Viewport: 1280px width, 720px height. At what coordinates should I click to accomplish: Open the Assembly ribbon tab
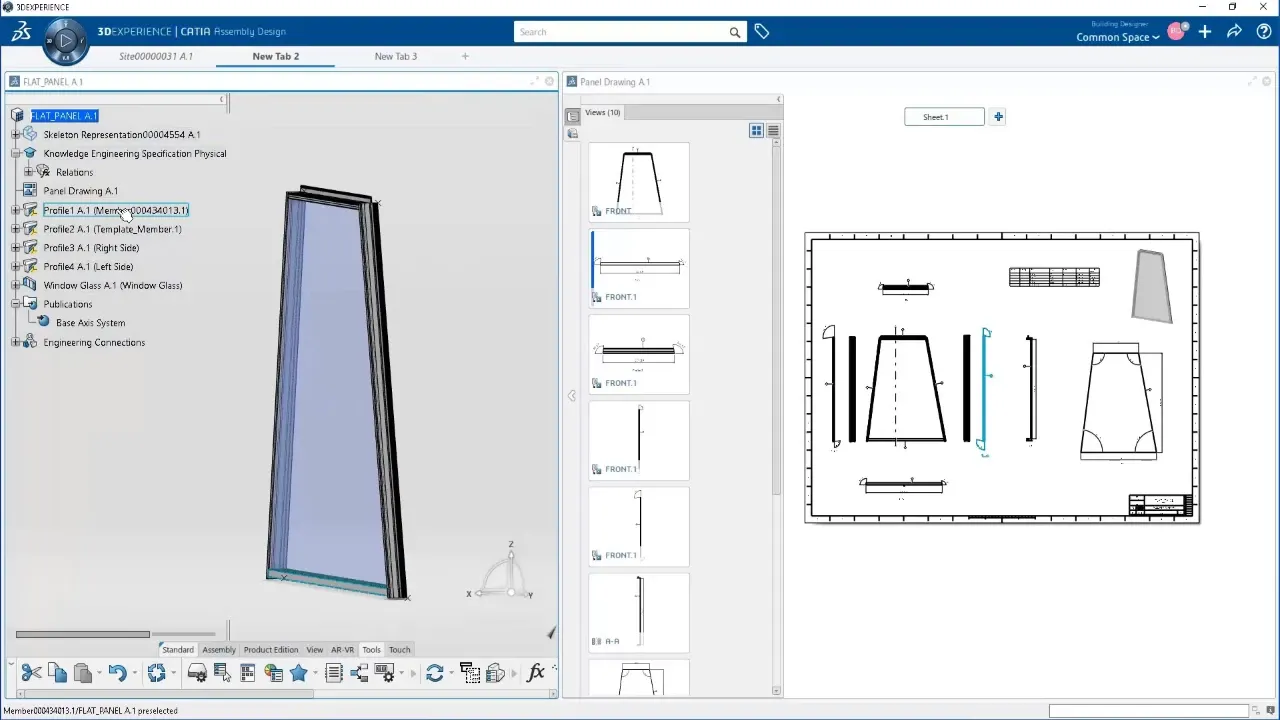click(x=219, y=649)
